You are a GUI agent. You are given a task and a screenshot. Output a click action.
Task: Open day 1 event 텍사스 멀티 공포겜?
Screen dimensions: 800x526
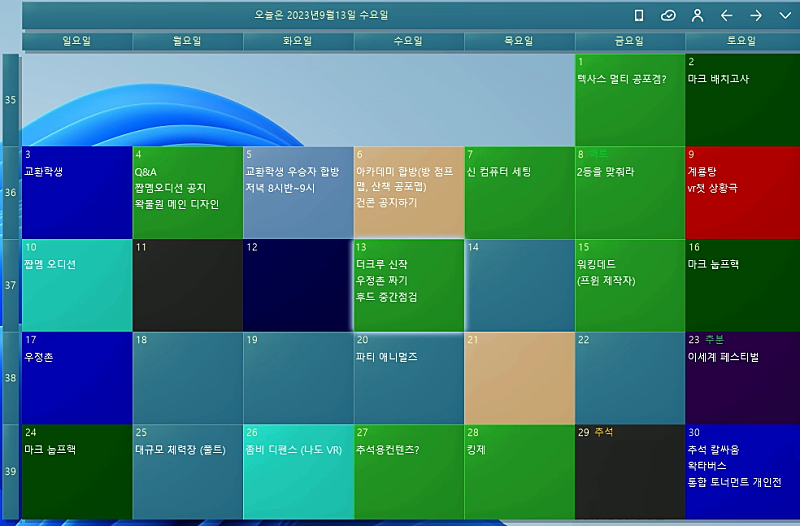tap(621, 79)
